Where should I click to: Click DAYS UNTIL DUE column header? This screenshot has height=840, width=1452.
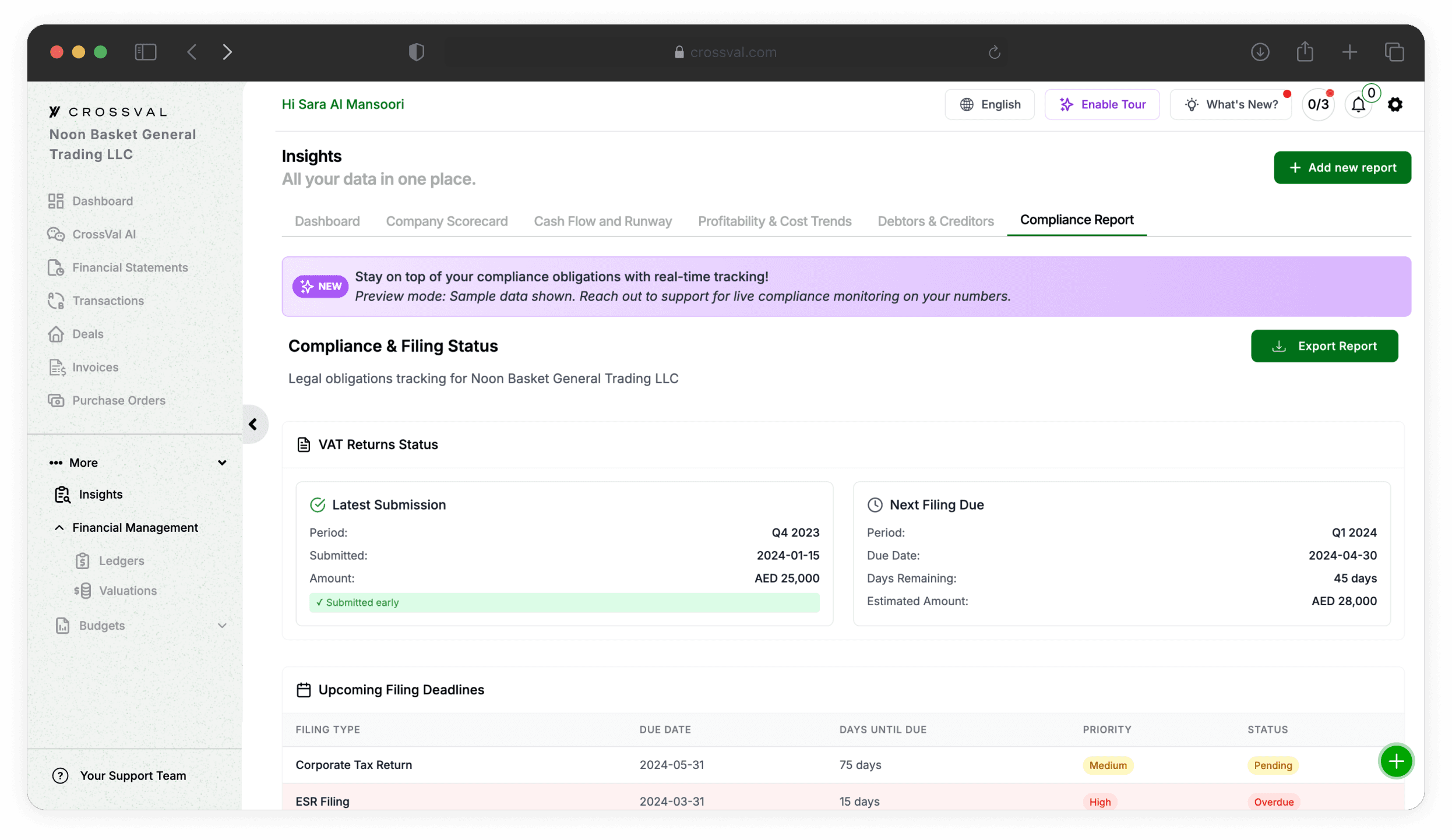(882, 729)
